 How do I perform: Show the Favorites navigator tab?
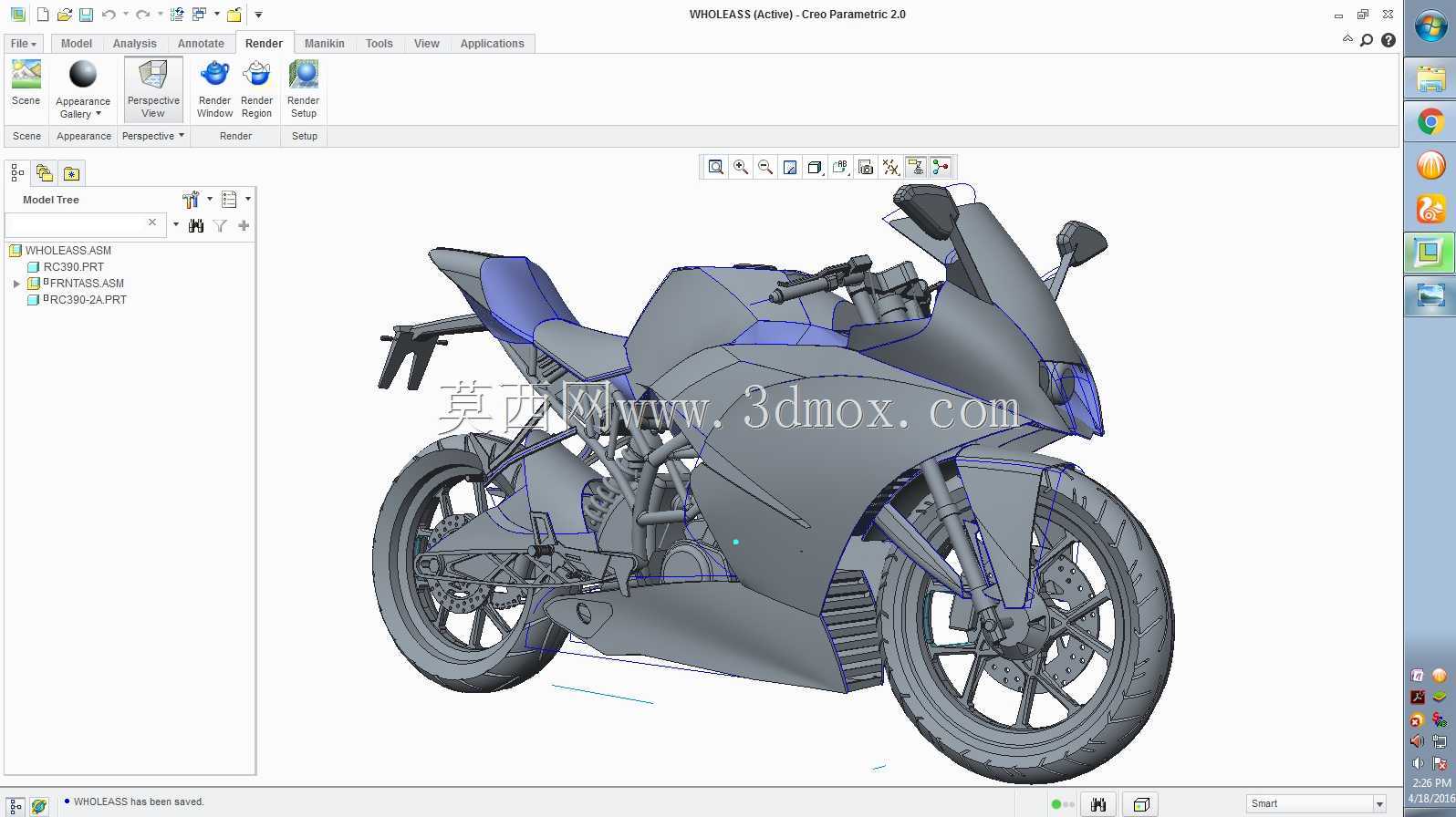coord(71,172)
